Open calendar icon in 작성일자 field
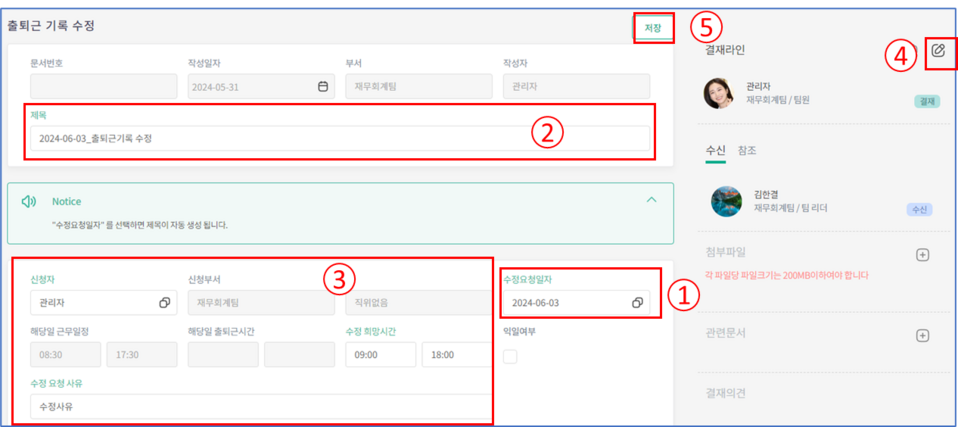The image size is (958, 427). 323,87
